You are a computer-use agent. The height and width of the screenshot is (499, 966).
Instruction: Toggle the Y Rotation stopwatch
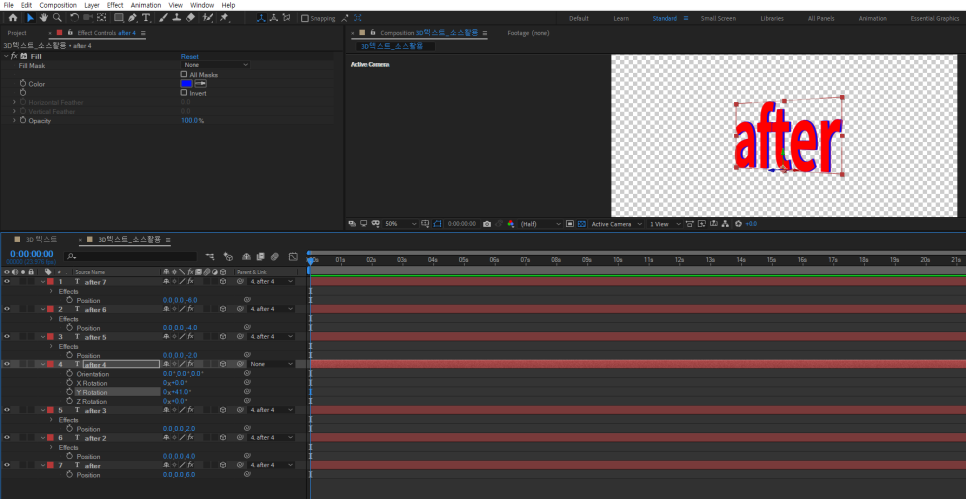70,392
